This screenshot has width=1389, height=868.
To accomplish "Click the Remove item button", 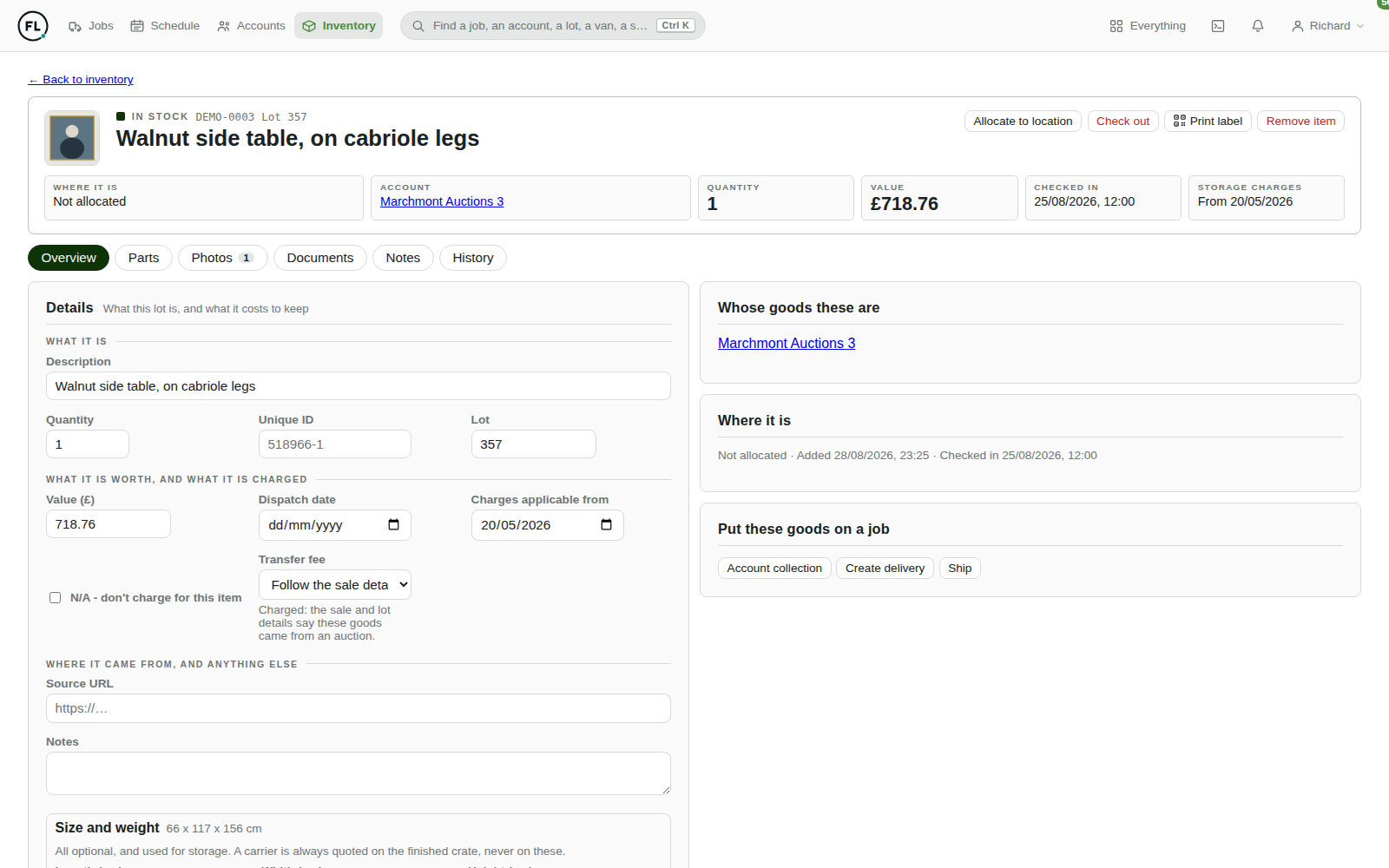I will (1300, 122).
